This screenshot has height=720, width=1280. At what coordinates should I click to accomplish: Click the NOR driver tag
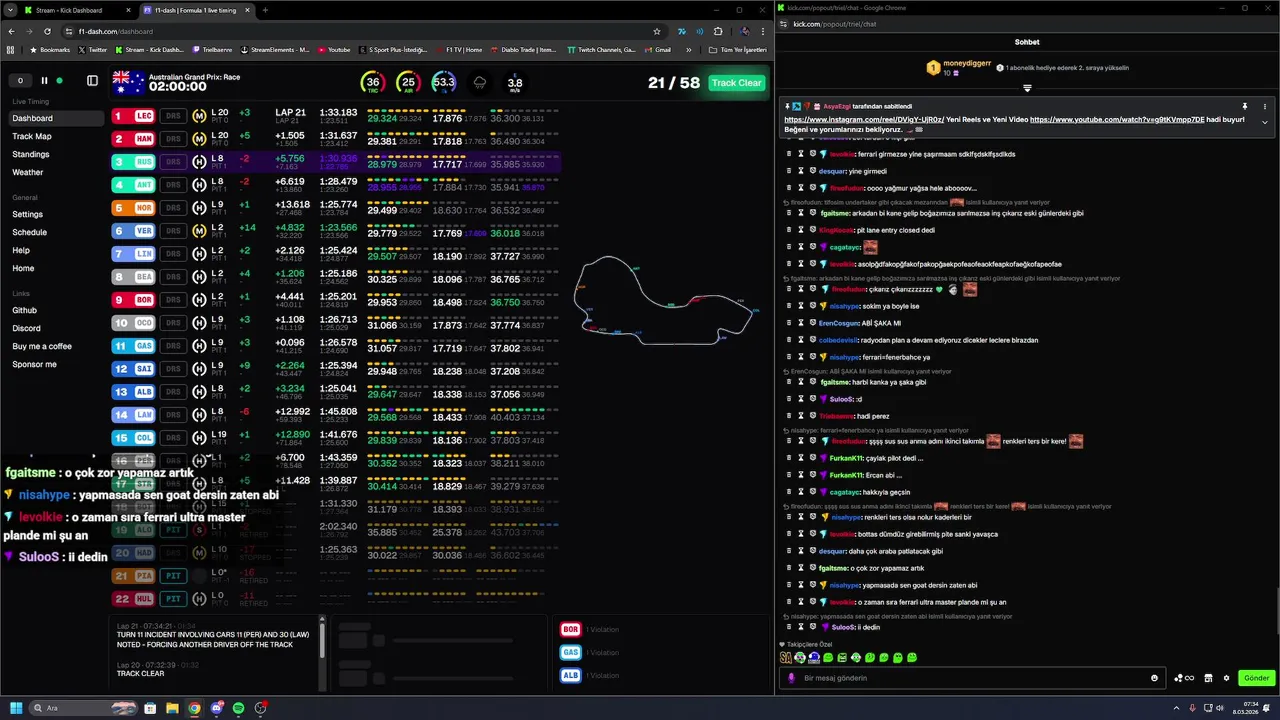[133, 208]
